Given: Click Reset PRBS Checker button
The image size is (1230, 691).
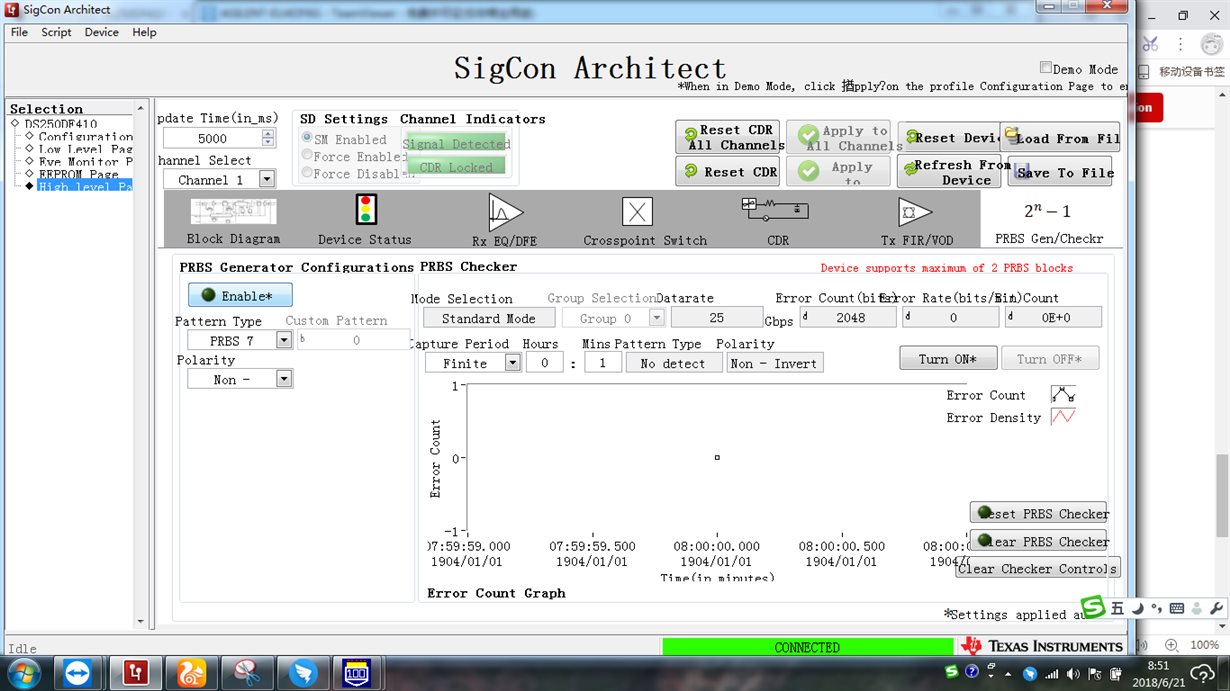Looking at the screenshot, I should [x=1039, y=513].
